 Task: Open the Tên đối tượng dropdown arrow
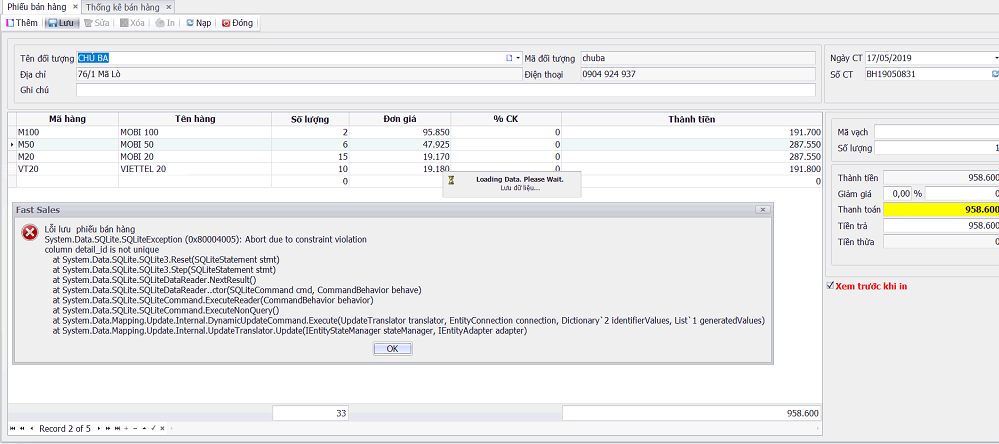coord(518,58)
